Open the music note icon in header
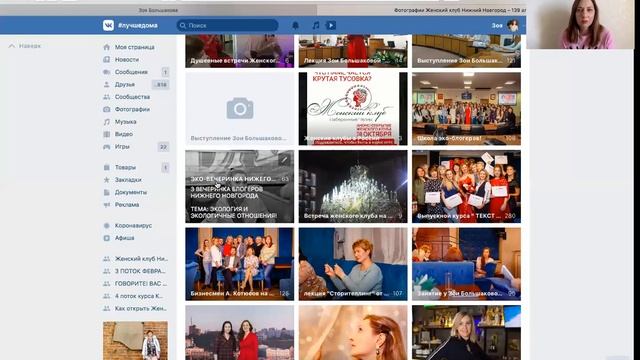 tap(316, 25)
